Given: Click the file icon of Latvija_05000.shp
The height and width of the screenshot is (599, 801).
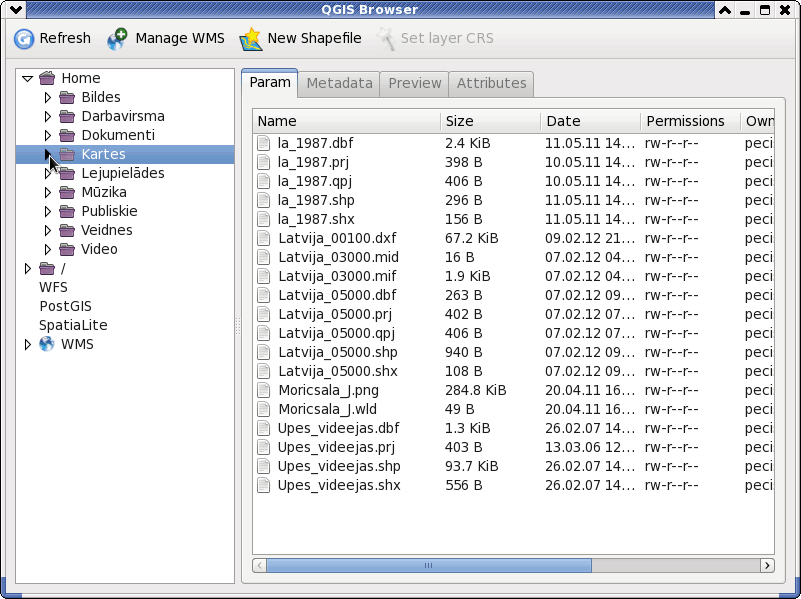Looking at the screenshot, I should click(264, 352).
